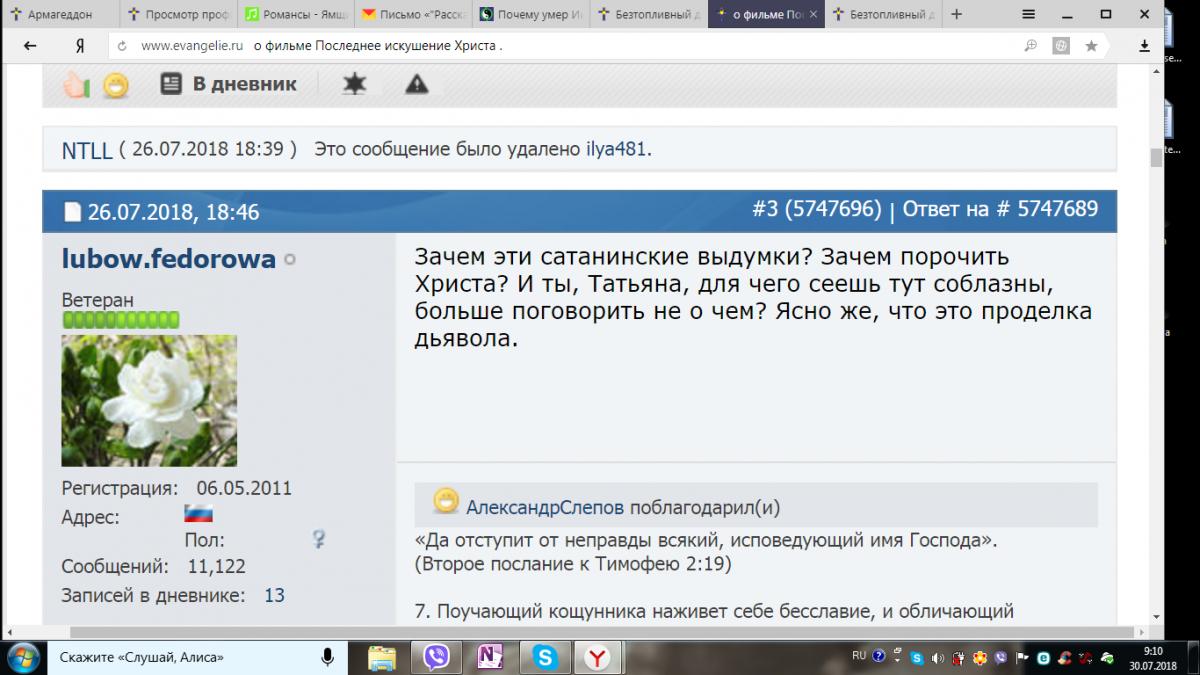Click the smiley thanks icon in toolbar
The width and height of the screenshot is (1200, 675).
point(116,85)
